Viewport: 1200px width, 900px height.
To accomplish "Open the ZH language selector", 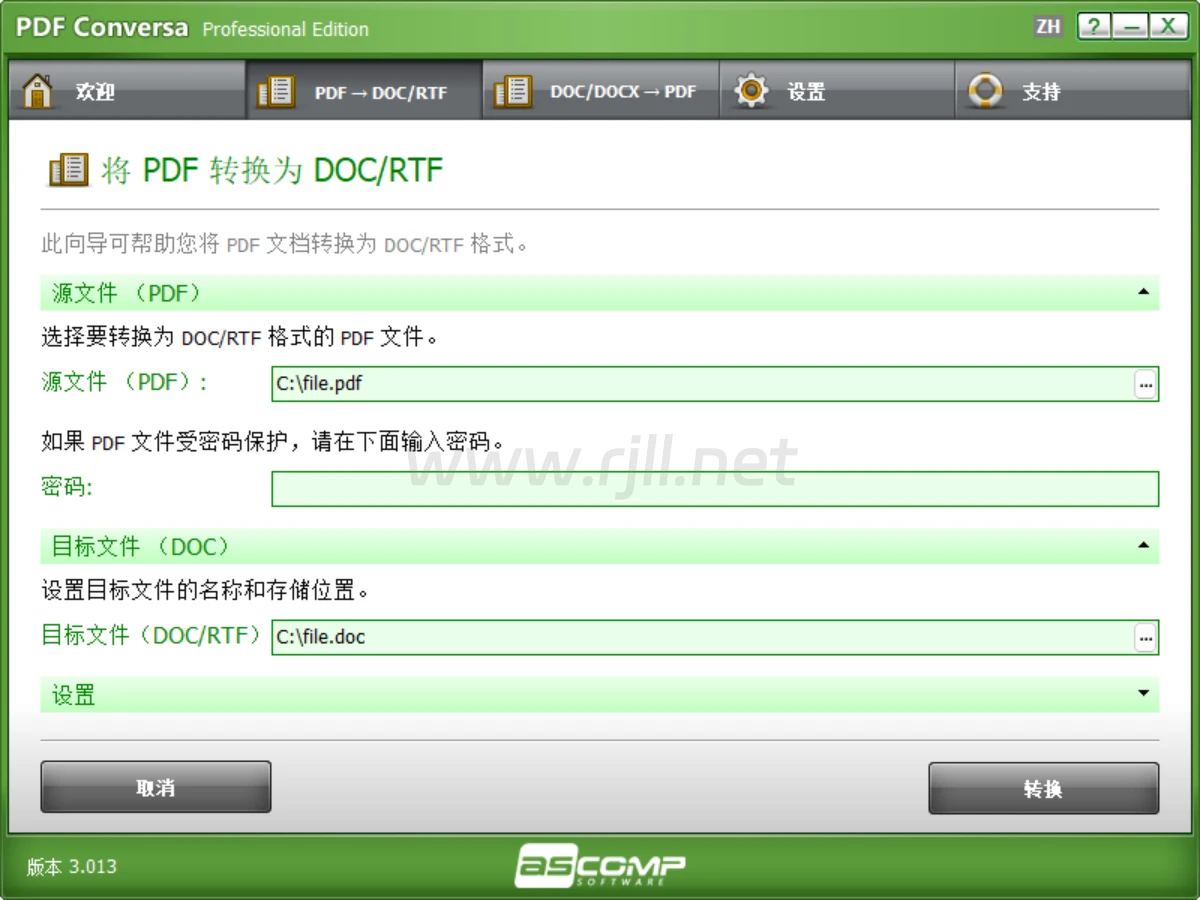I will pyautogui.click(x=1048, y=27).
